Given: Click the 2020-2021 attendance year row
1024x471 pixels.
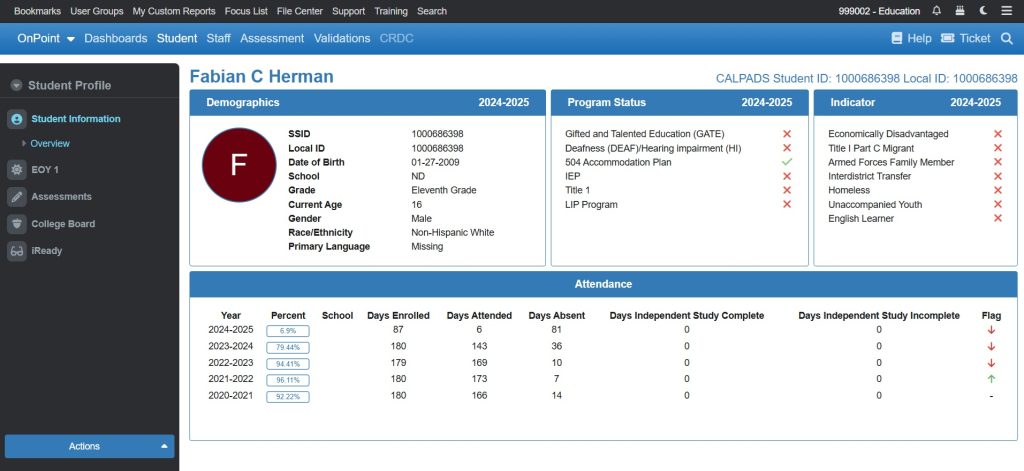Looking at the screenshot, I should point(603,395).
